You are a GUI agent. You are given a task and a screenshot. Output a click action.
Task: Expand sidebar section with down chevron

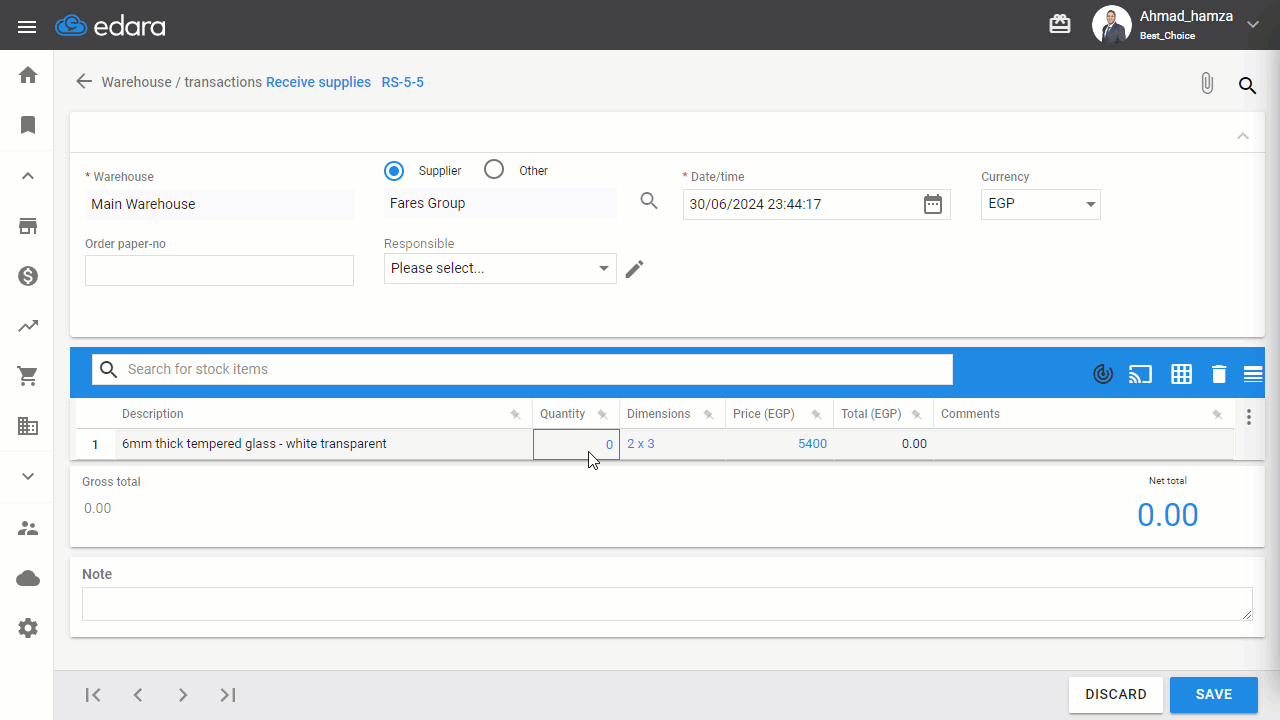pos(28,476)
